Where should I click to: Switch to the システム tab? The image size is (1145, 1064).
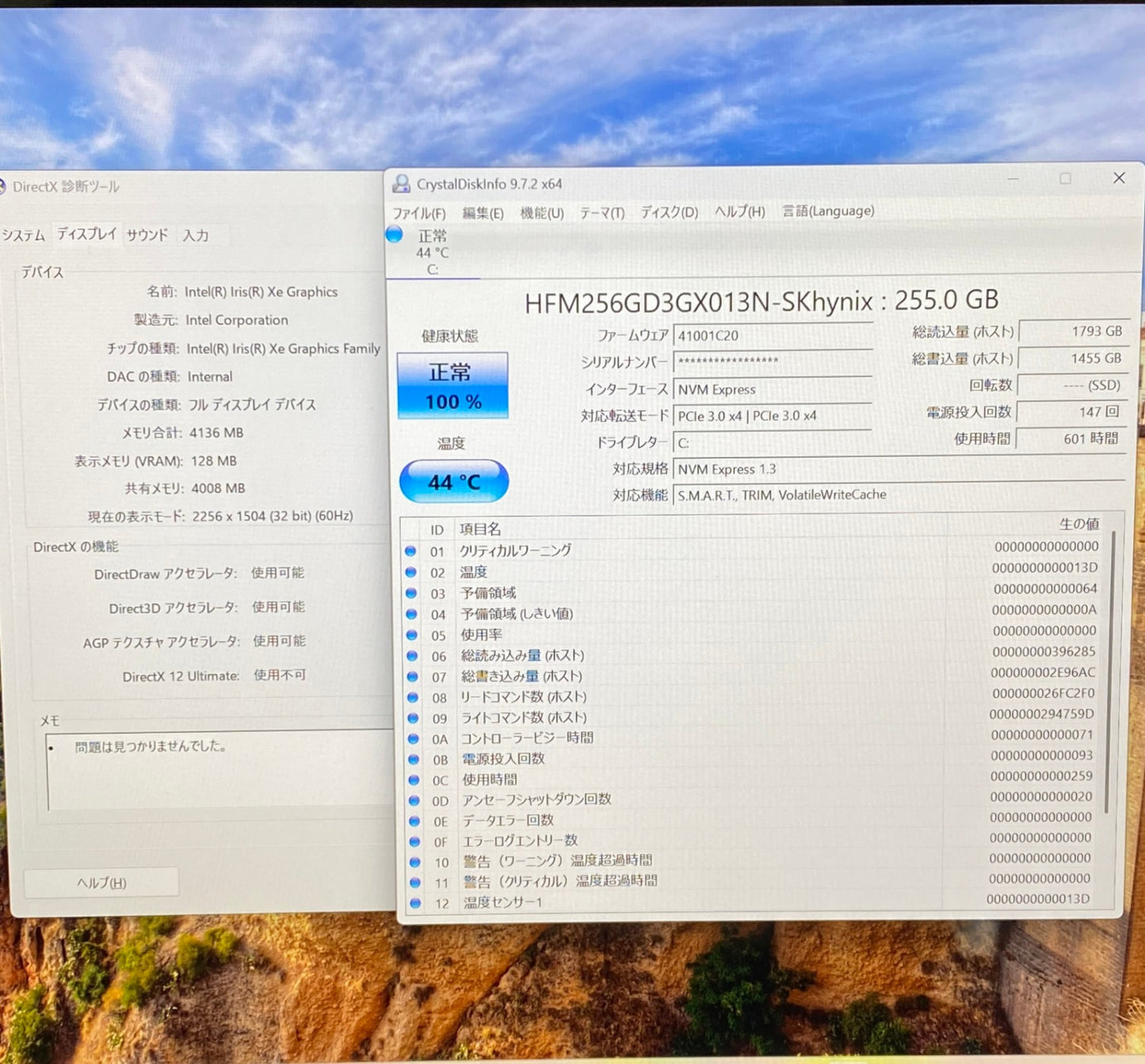[x=24, y=235]
